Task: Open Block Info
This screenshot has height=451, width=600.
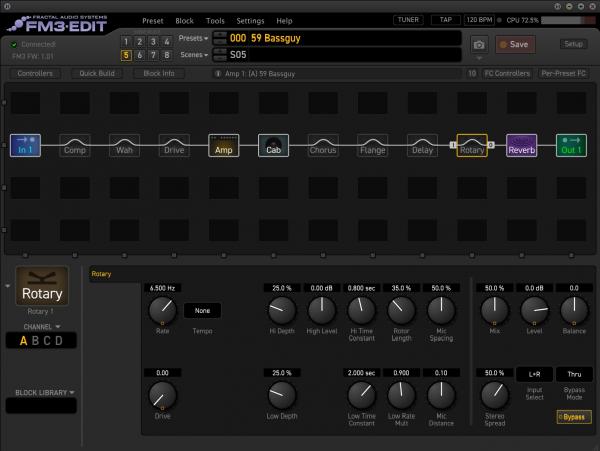Action: [x=159, y=73]
